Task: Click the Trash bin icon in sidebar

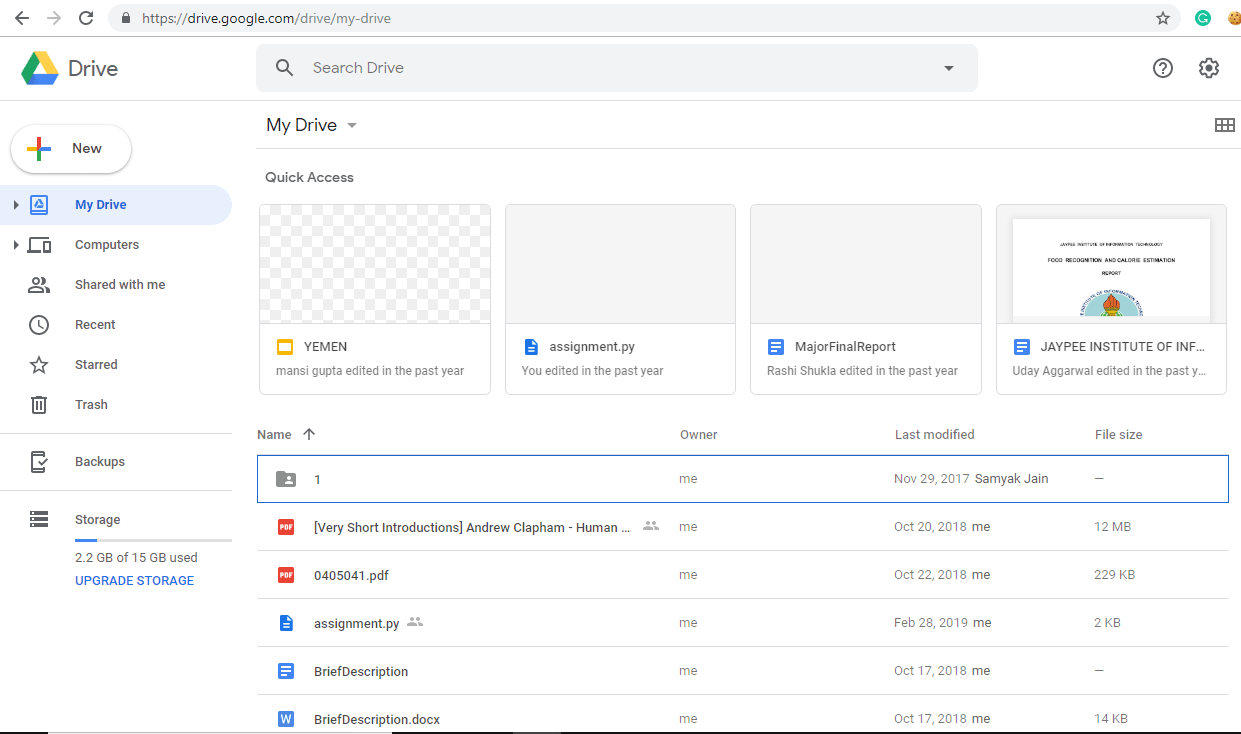Action: pyautogui.click(x=39, y=405)
